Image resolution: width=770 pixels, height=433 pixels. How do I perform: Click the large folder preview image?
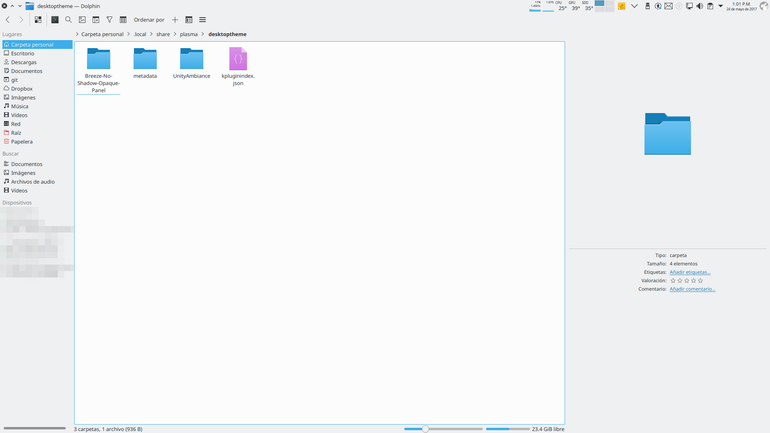point(667,134)
